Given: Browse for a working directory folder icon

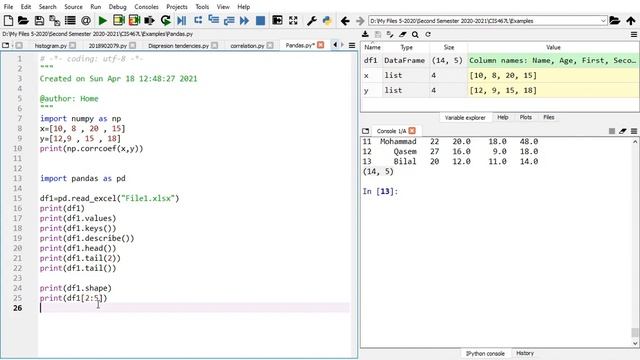Looking at the screenshot, I should (x=615, y=20).
